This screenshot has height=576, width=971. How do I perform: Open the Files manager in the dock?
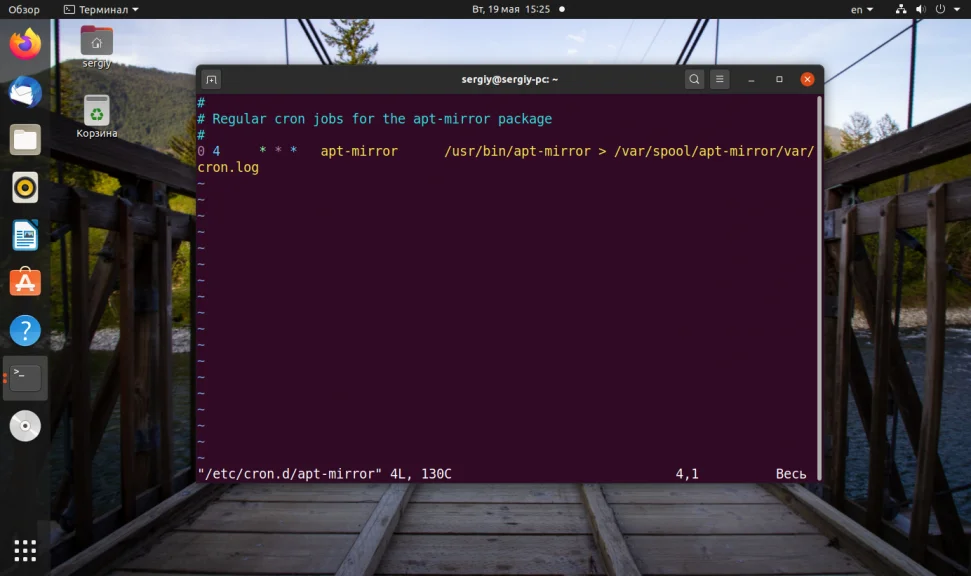25,140
